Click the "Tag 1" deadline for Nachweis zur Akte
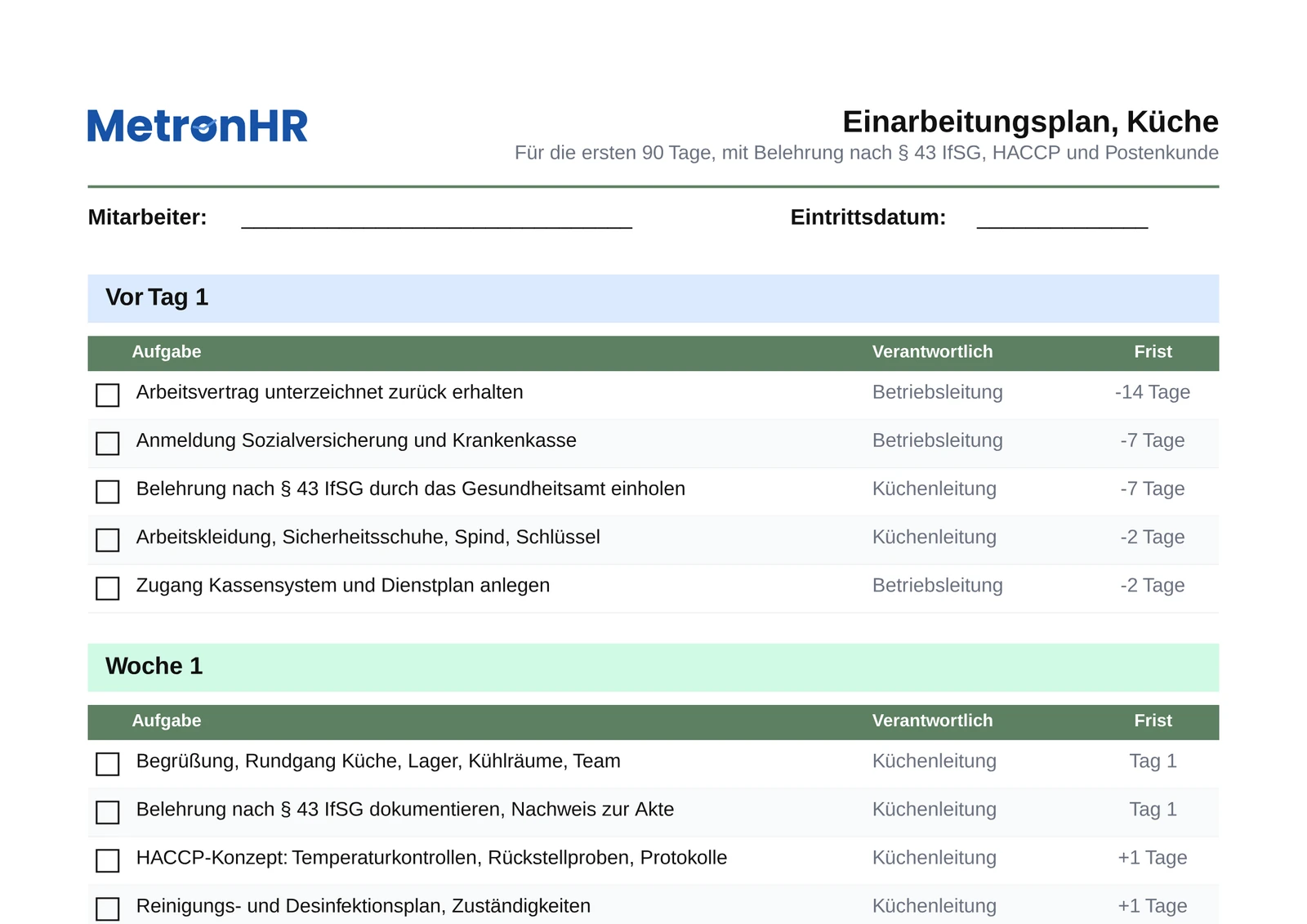 pos(1153,810)
